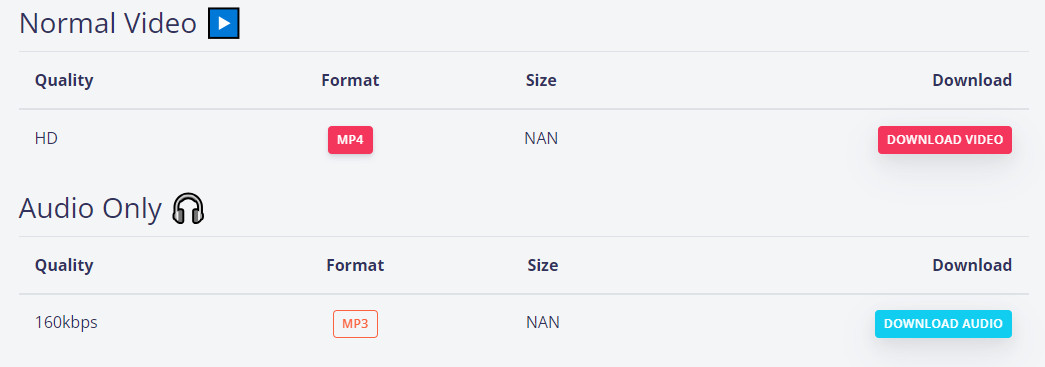Click the headphones icon beside Audio Only
1045x367 pixels.
click(188, 208)
